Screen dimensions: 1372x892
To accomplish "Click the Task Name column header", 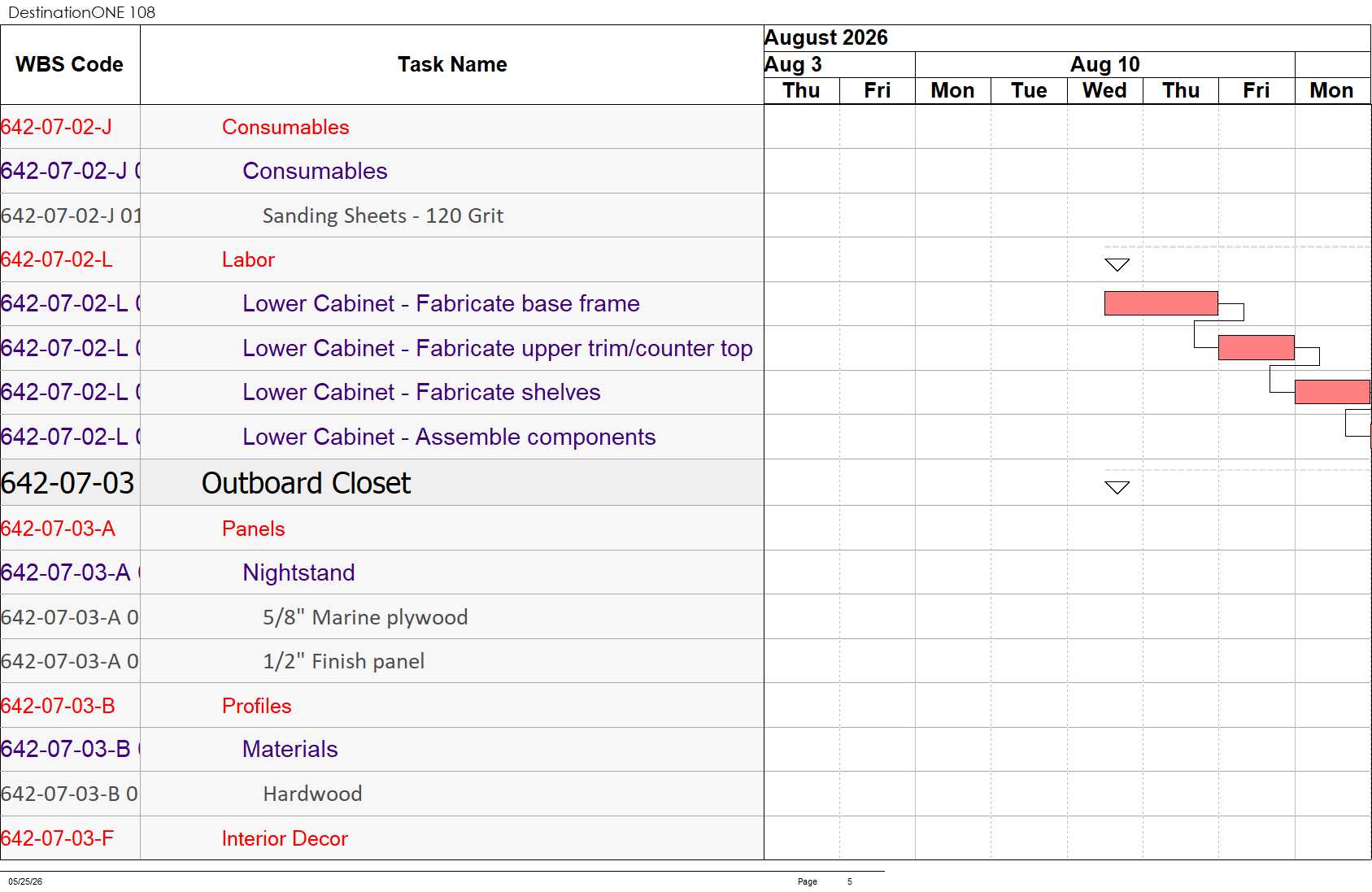I will [452, 64].
